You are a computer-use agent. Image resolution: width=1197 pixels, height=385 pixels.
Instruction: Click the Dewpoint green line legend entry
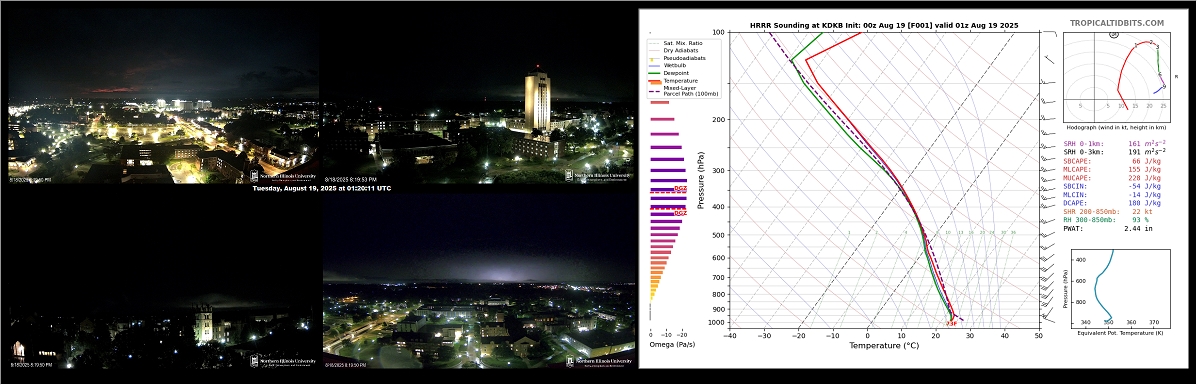tap(675, 73)
